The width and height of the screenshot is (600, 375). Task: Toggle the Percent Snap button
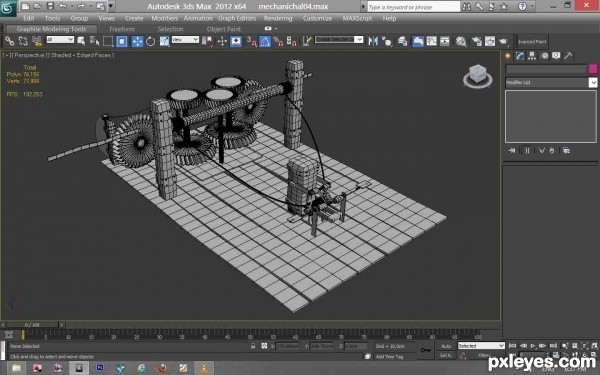[278, 41]
